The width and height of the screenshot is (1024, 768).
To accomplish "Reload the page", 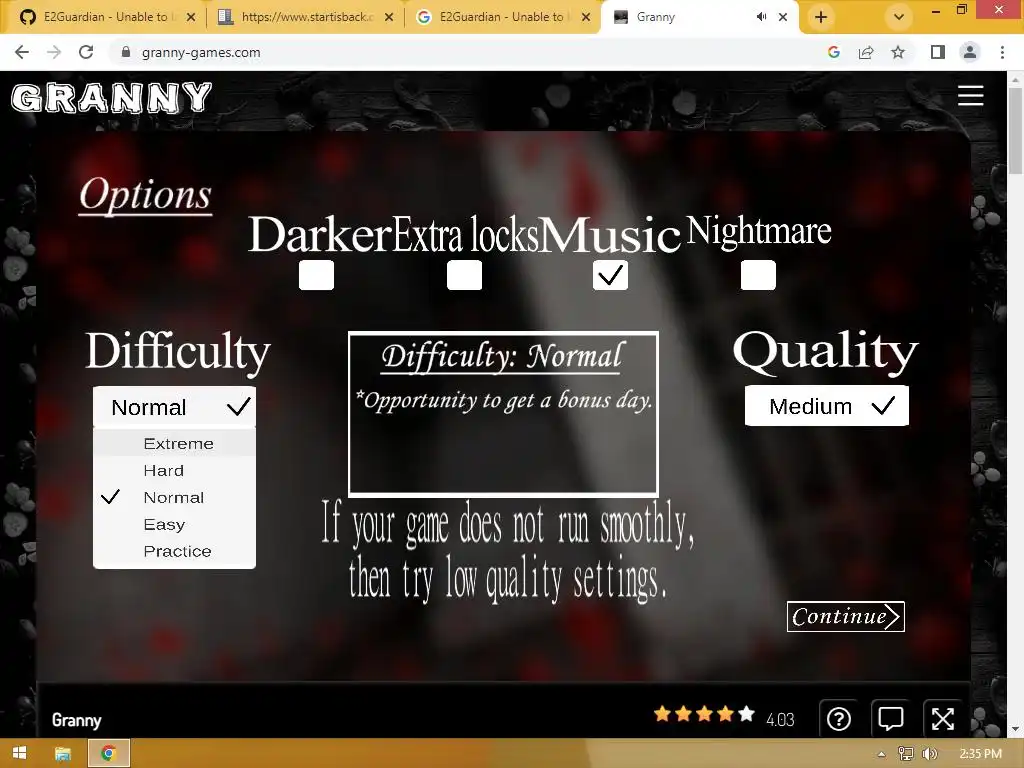I will tap(86, 52).
